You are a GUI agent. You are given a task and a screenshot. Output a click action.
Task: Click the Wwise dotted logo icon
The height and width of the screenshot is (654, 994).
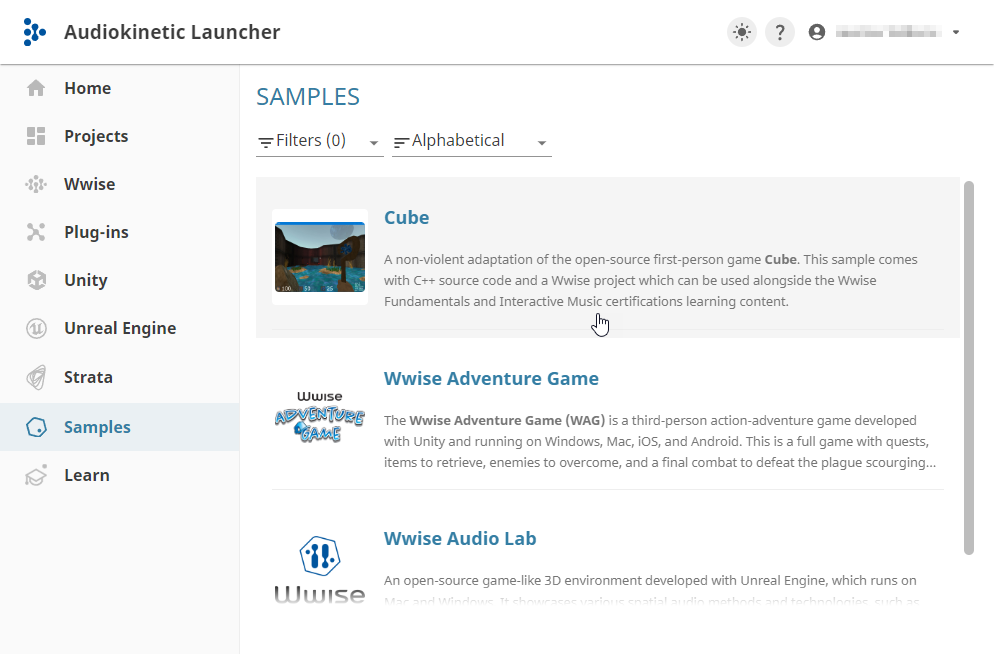tap(36, 184)
